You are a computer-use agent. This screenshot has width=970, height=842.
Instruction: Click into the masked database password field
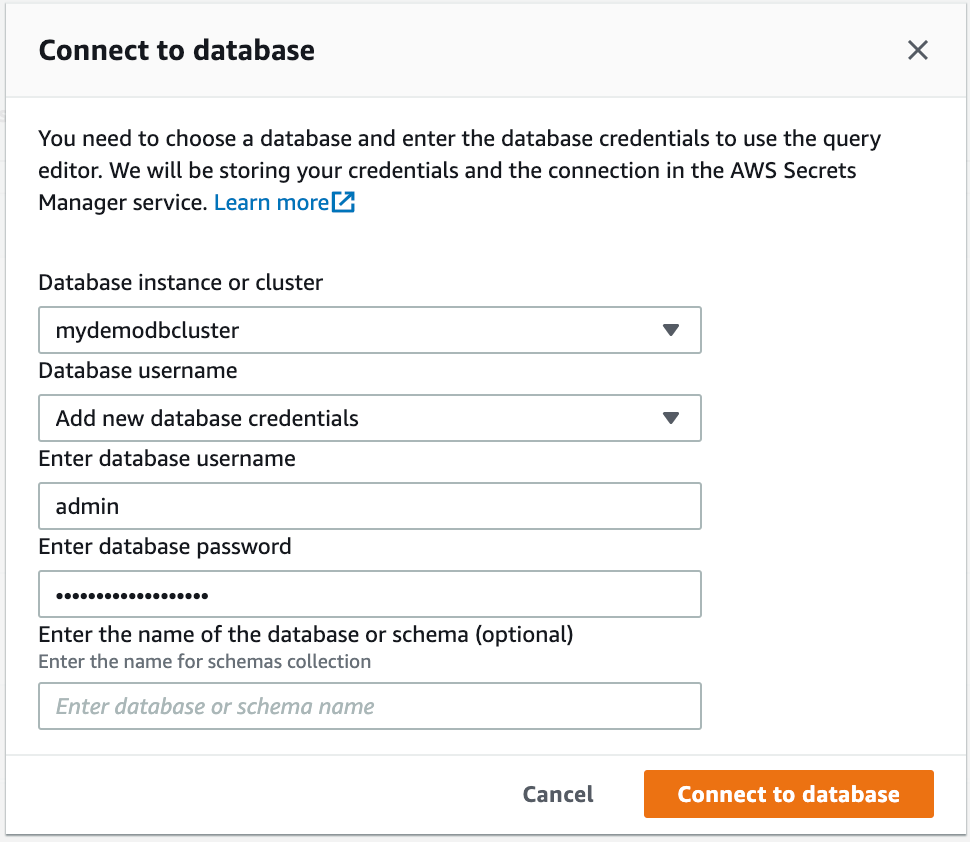369,595
